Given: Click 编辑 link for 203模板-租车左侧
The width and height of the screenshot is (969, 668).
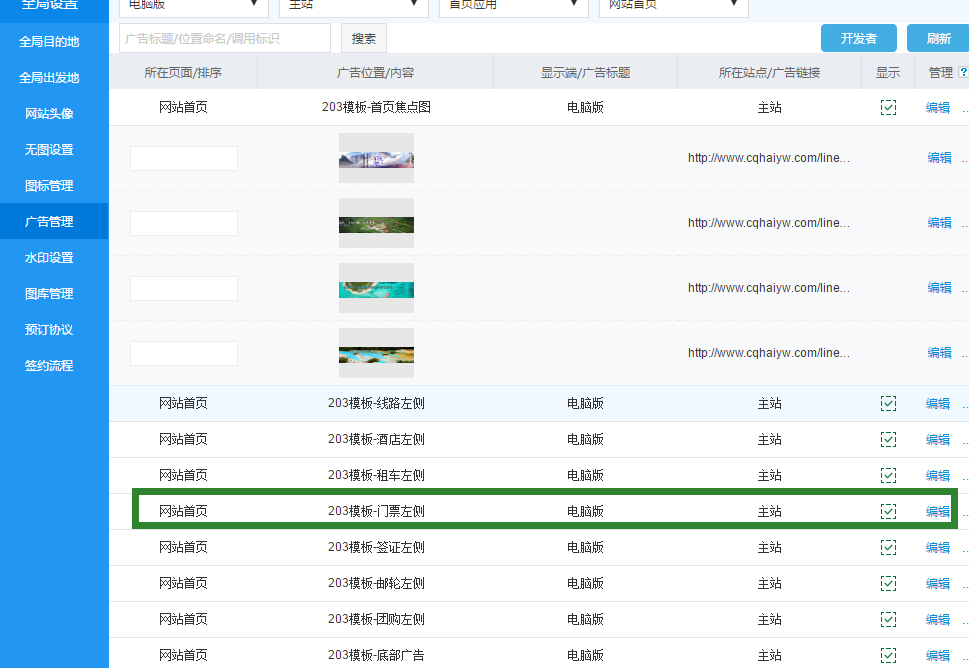Looking at the screenshot, I should (938, 476).
